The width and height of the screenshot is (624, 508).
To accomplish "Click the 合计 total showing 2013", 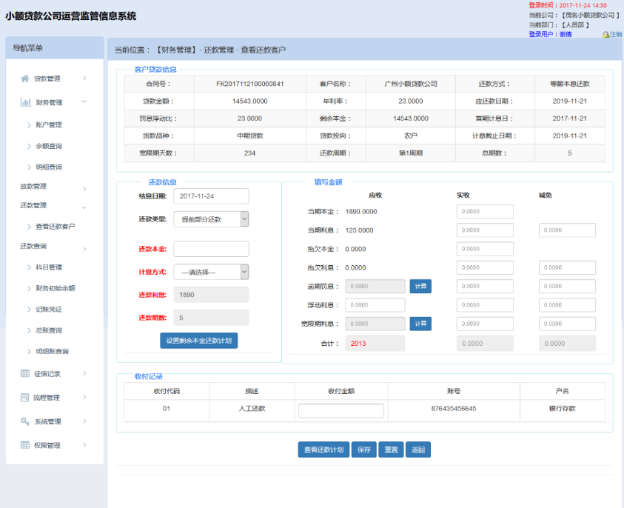I will point(375,343).
